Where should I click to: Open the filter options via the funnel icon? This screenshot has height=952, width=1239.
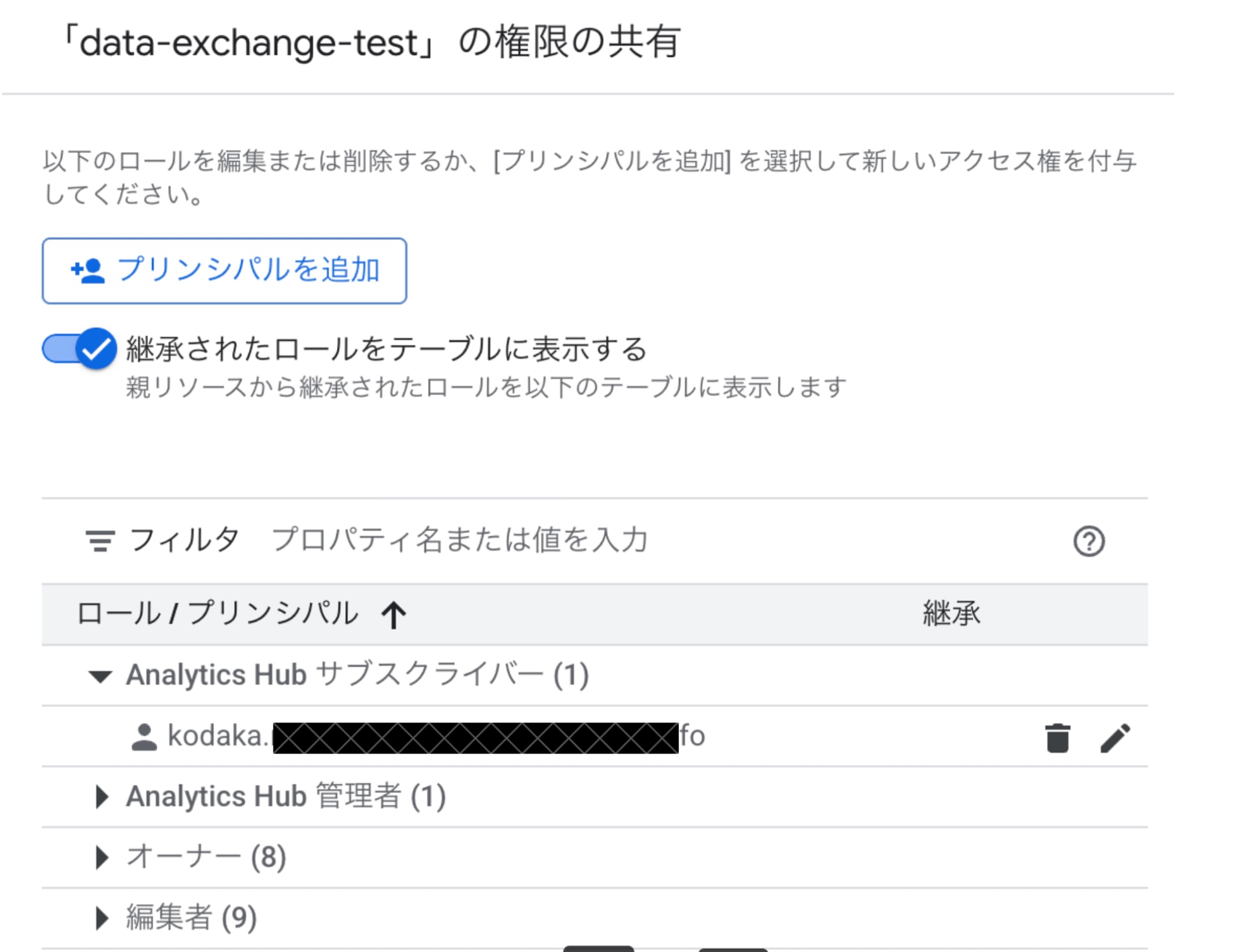point(100,539)
